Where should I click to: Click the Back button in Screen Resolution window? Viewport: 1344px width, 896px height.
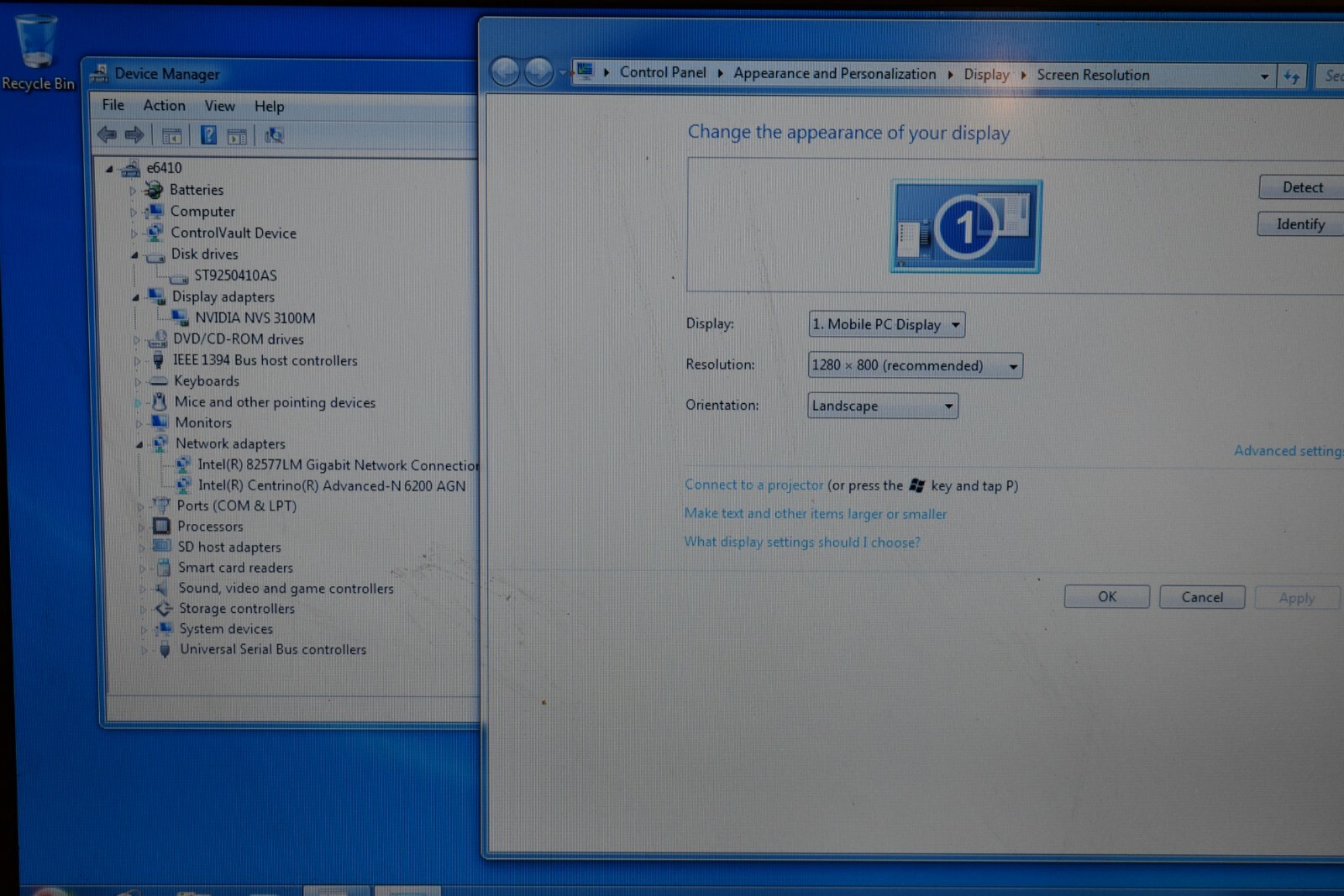(x=505, y=72)
